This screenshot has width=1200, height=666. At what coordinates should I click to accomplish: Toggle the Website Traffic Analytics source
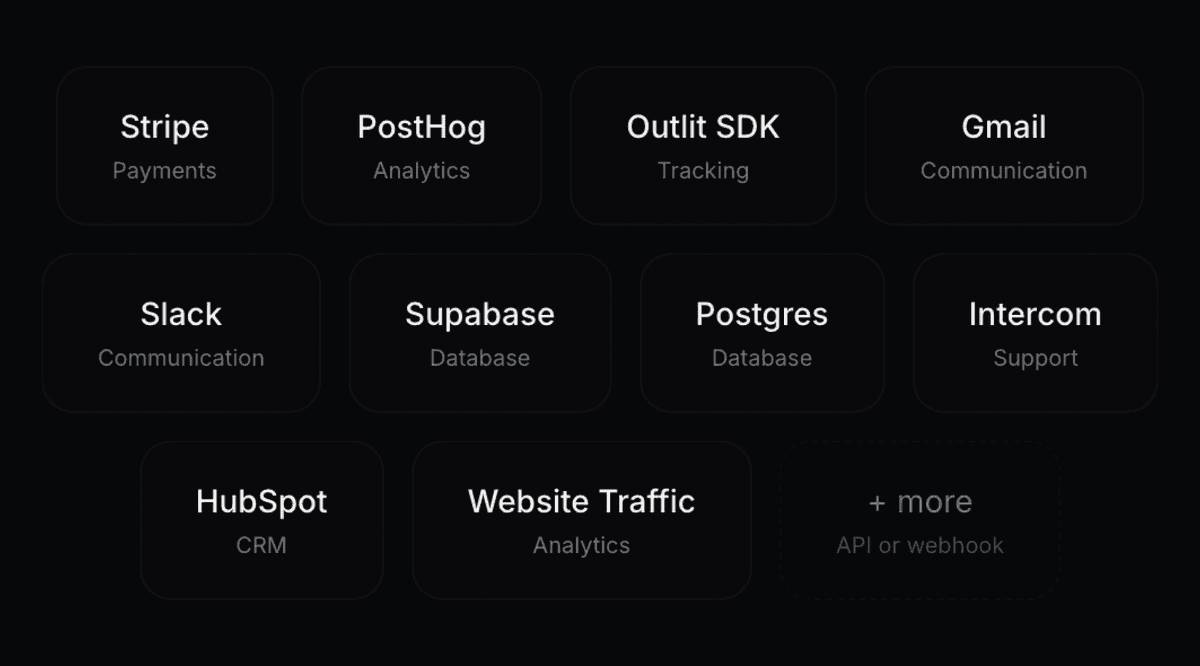tap(581, 519)
